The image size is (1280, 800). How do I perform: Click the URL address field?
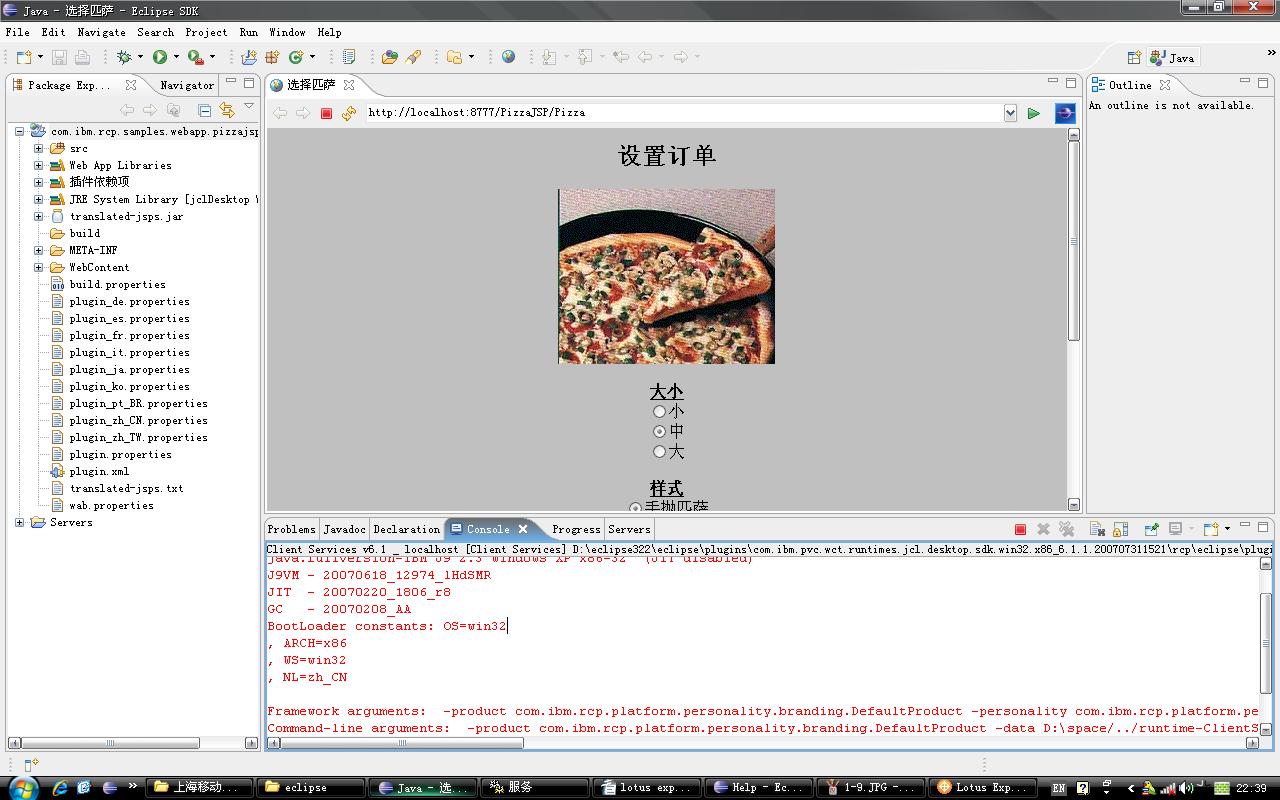click(684, 113)
